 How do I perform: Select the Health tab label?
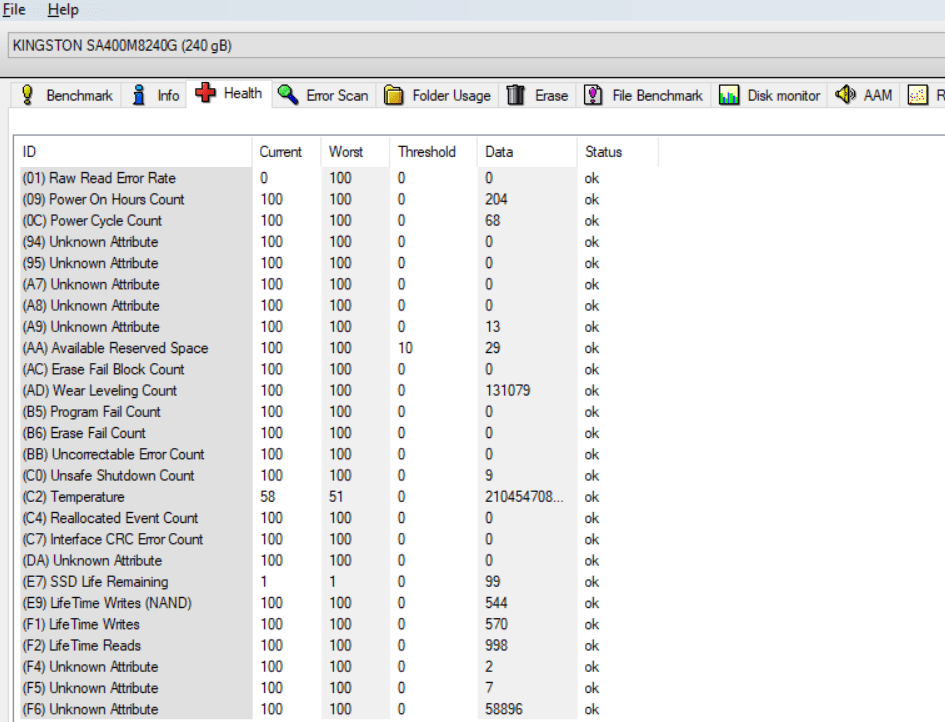point(243,93)
